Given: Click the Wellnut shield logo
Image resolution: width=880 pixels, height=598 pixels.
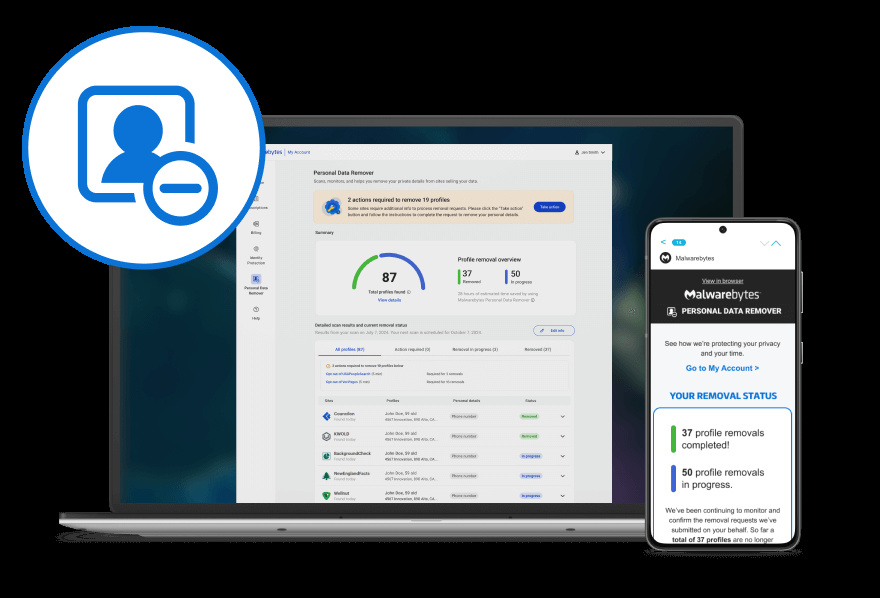Looking at the screenshot, I should coord(326,495).
